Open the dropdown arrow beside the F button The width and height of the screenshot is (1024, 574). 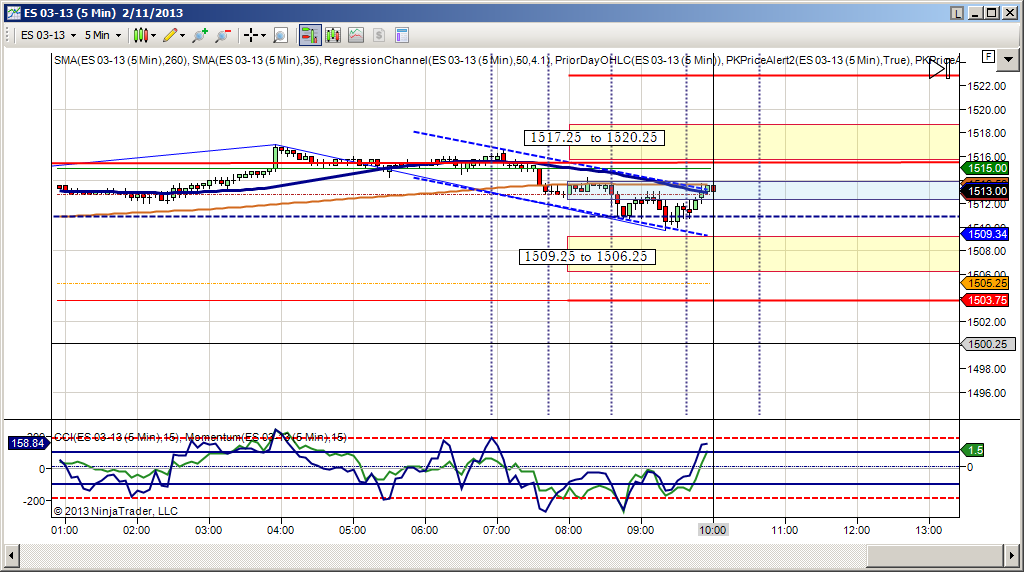pyautogui.click(x=1008, y=59)
